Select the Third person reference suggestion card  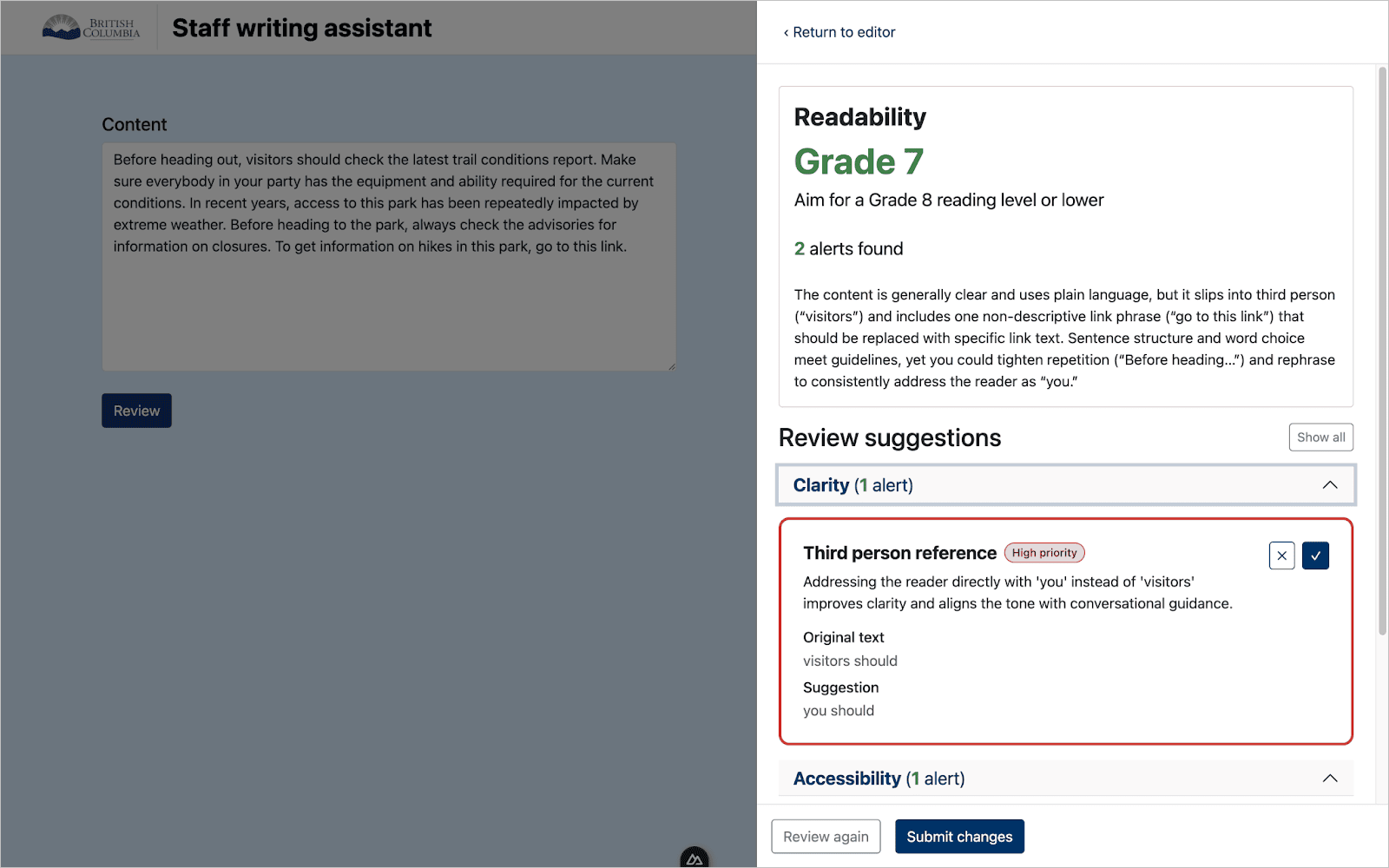1066,631
